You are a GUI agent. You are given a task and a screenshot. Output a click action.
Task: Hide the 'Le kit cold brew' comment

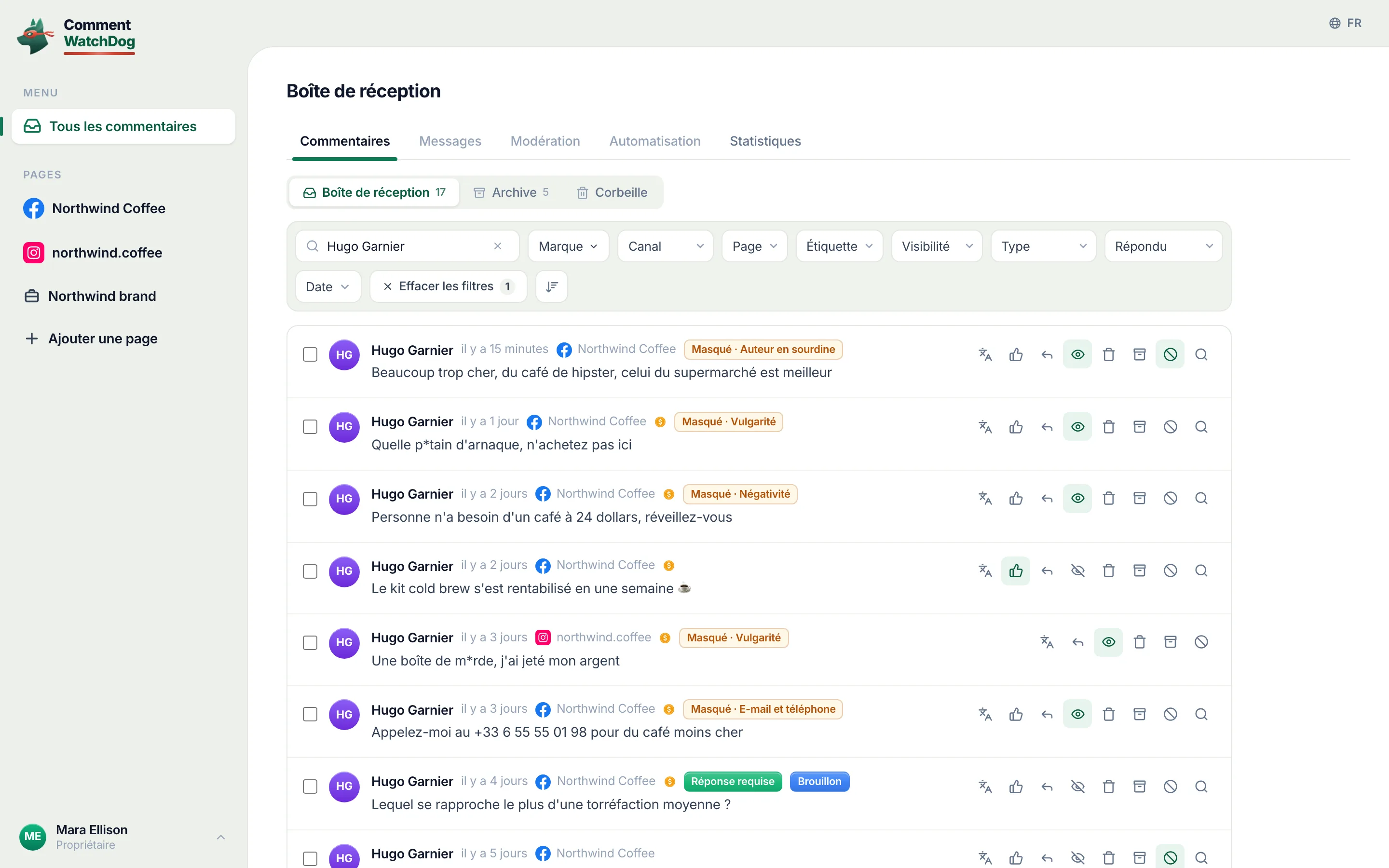click(1078, 570)
